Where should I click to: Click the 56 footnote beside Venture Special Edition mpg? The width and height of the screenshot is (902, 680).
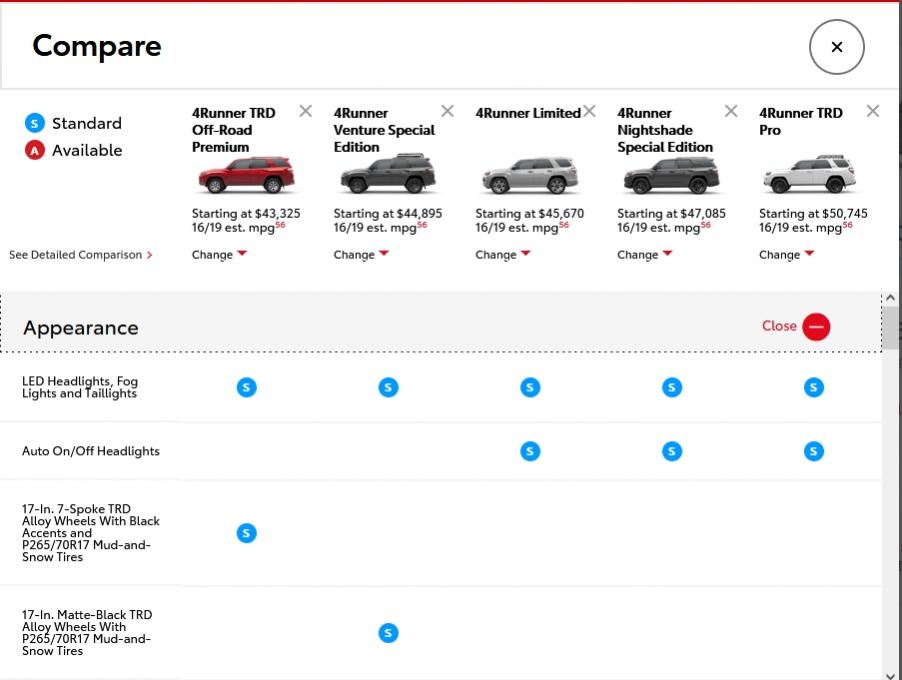click(422, 225)
